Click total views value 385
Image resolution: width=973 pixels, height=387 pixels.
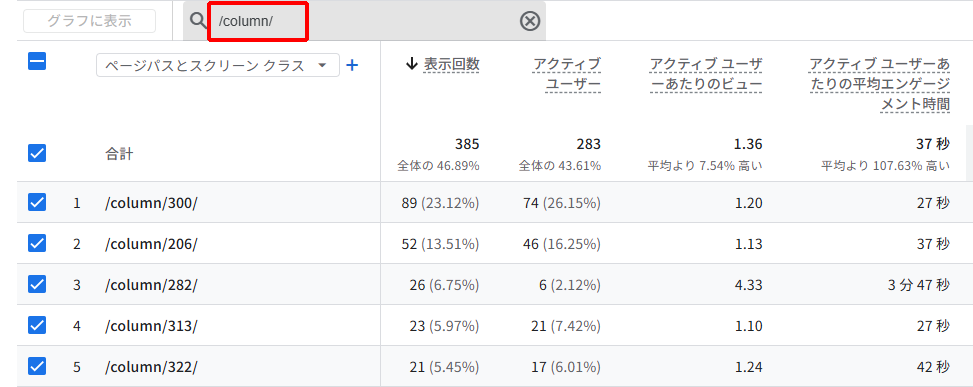point(467,145)
